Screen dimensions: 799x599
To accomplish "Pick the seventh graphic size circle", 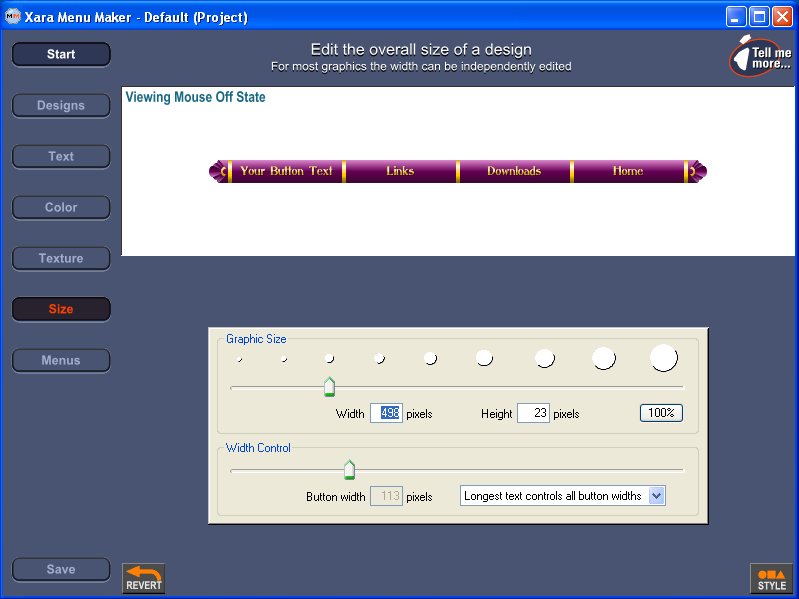I will [x=545, y=358].
